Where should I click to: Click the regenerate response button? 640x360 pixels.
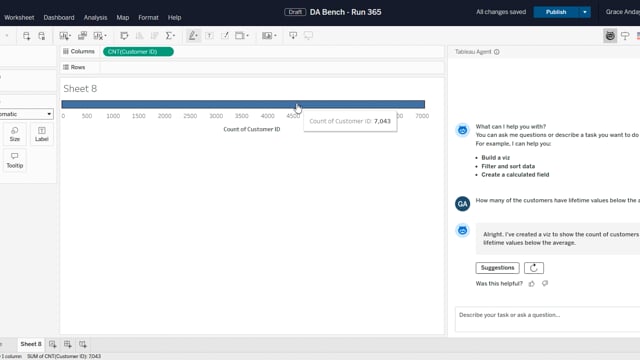[533, 268]
